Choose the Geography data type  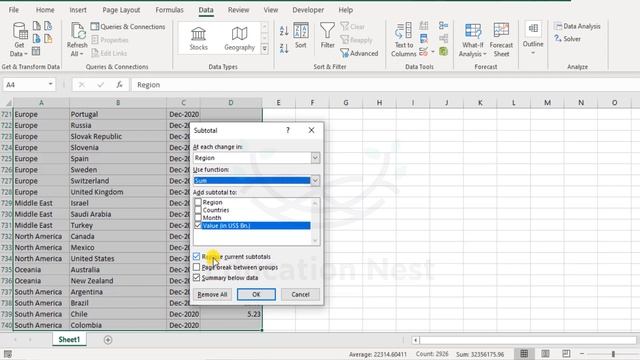[240, 38]
